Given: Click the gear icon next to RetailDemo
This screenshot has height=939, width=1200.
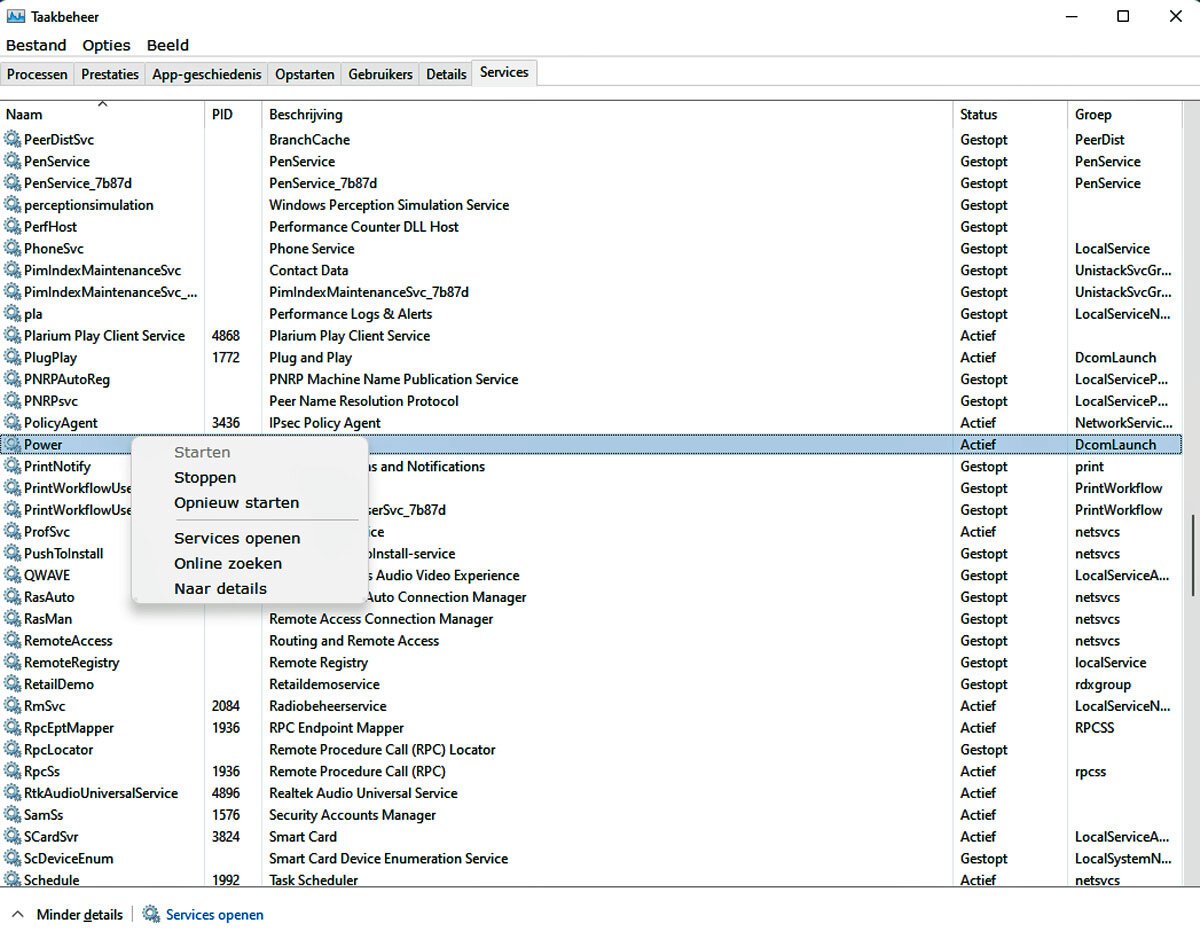Looking at the screenshot, I should 12,685.
